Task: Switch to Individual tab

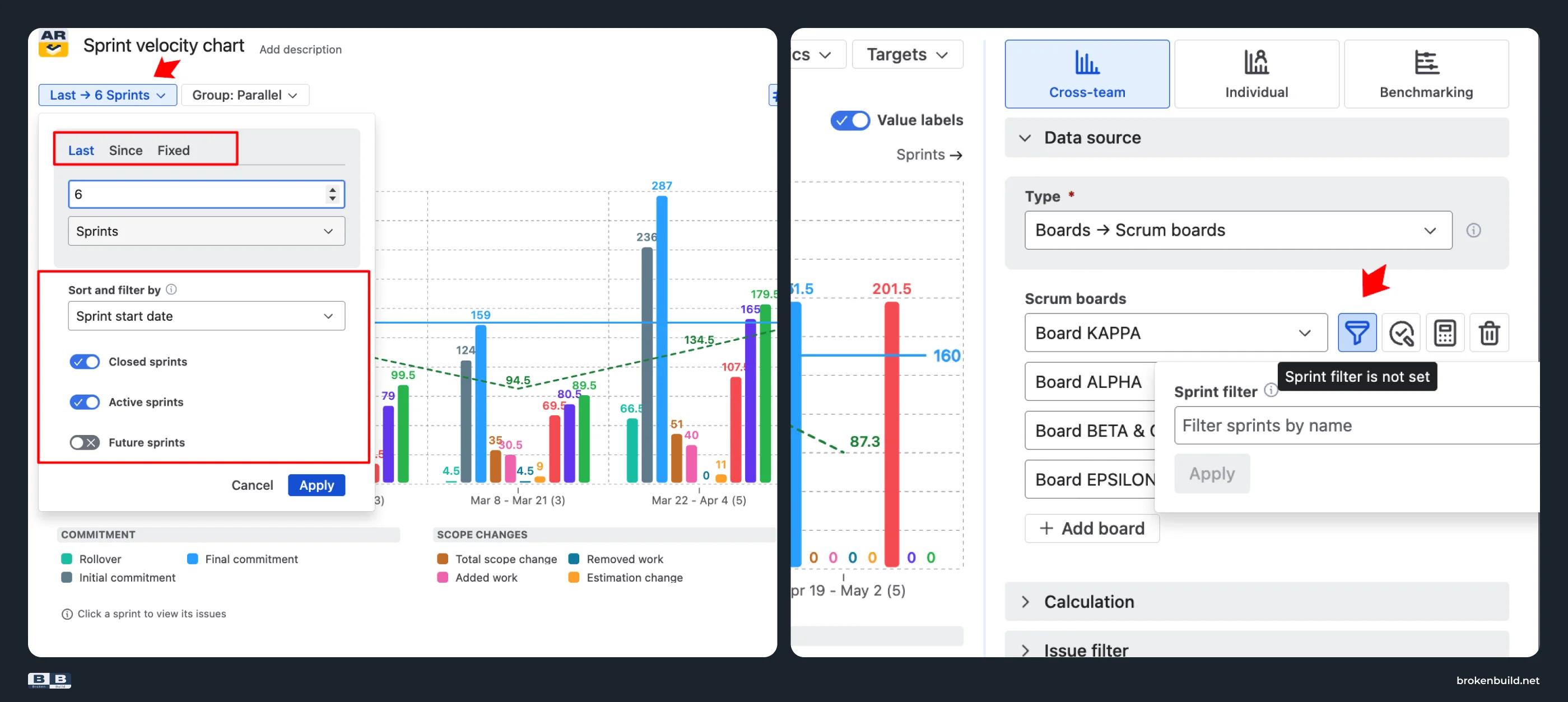Action: point(1257,74)
